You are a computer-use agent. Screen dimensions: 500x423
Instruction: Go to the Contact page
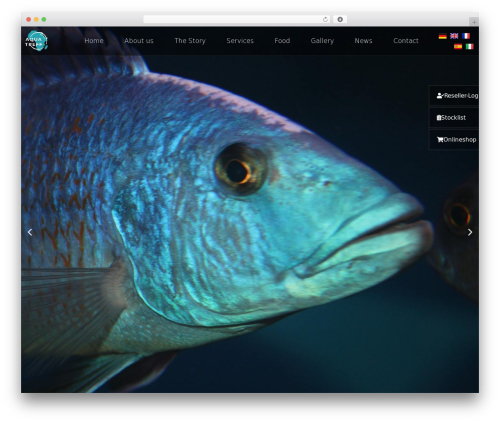406,41
